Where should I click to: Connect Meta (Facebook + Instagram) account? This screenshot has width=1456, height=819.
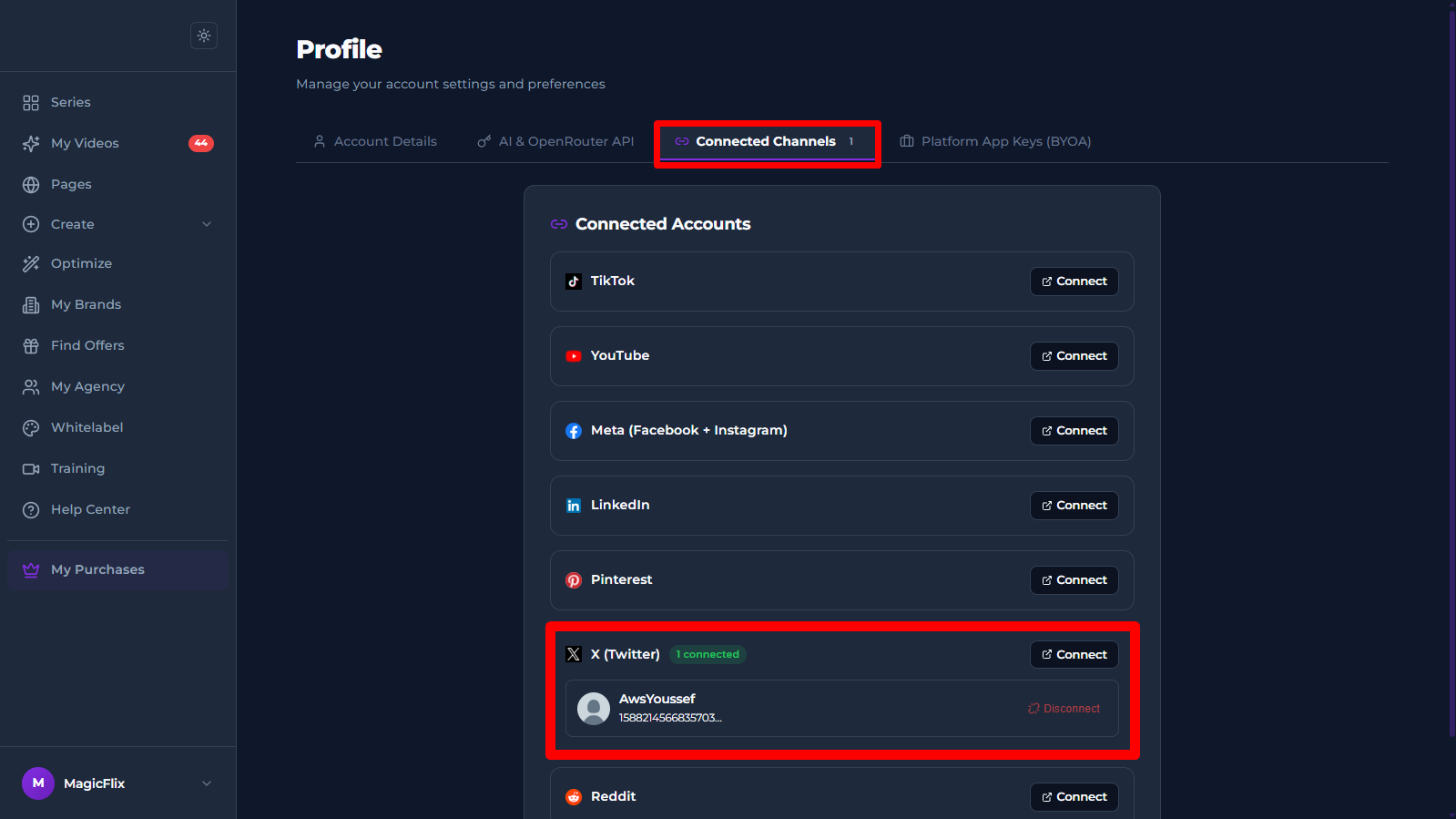[x=1074, y=431]
